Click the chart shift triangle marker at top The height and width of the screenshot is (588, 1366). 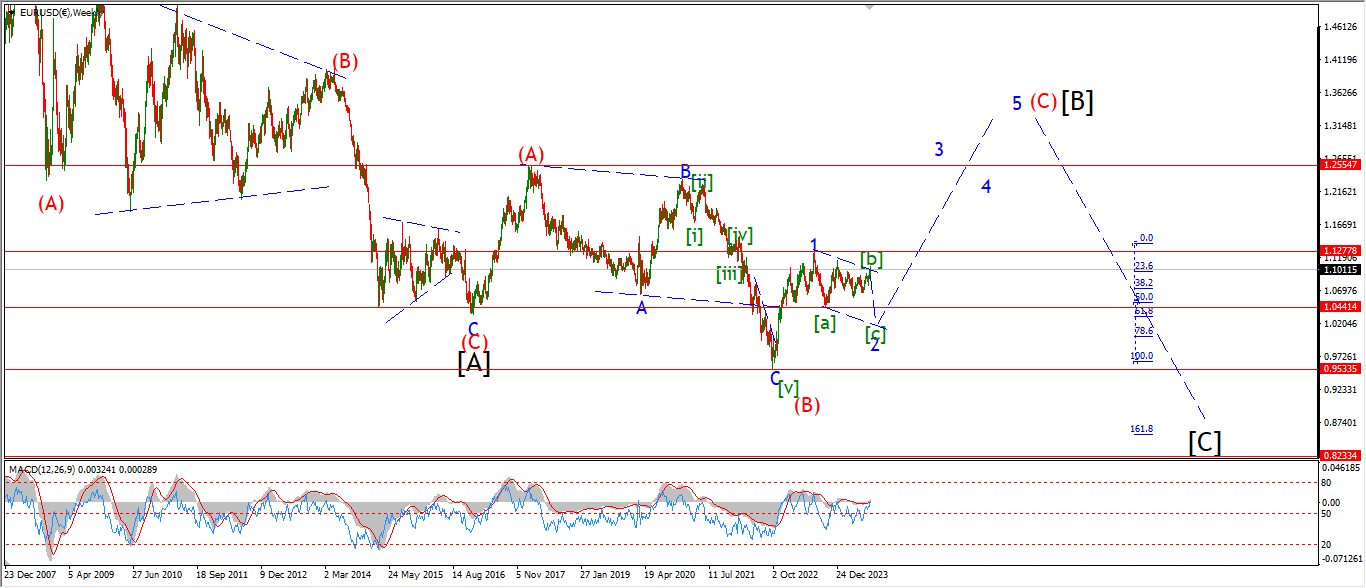869,7
